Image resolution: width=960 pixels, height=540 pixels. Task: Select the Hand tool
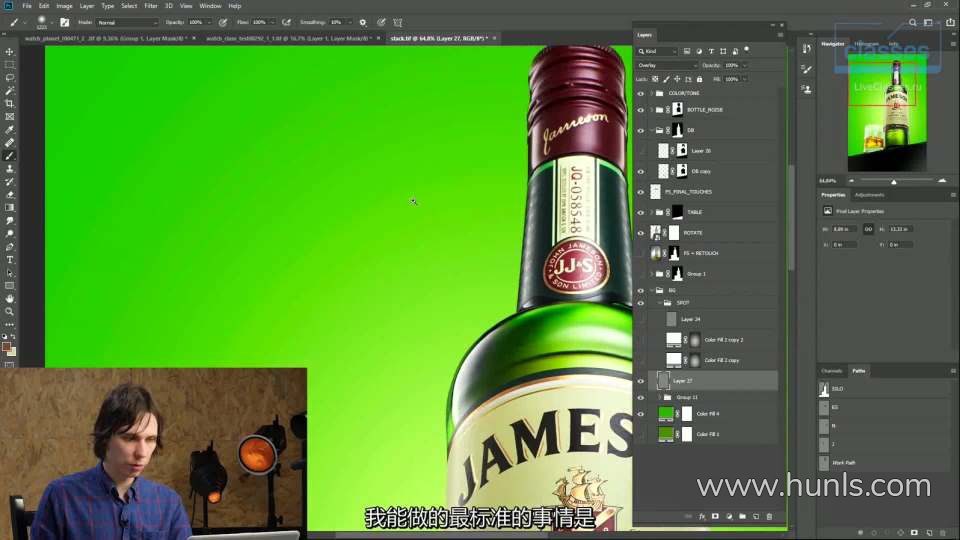(10, 299)
